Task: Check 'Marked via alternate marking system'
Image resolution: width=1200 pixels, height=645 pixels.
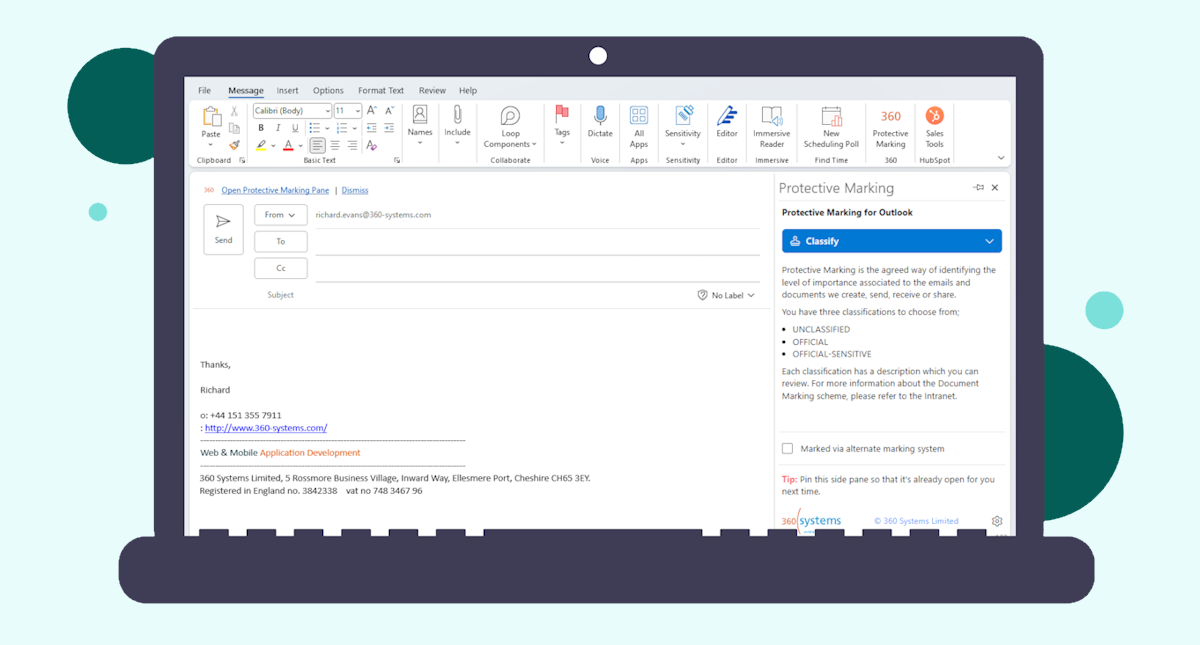Action: pyautogui.click(x=787, y=449)
